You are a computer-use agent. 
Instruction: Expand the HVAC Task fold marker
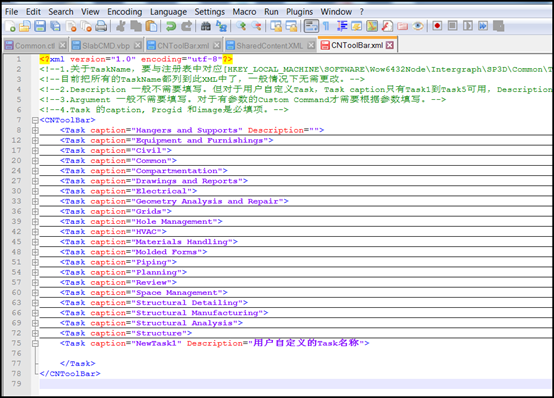point(35,232)
